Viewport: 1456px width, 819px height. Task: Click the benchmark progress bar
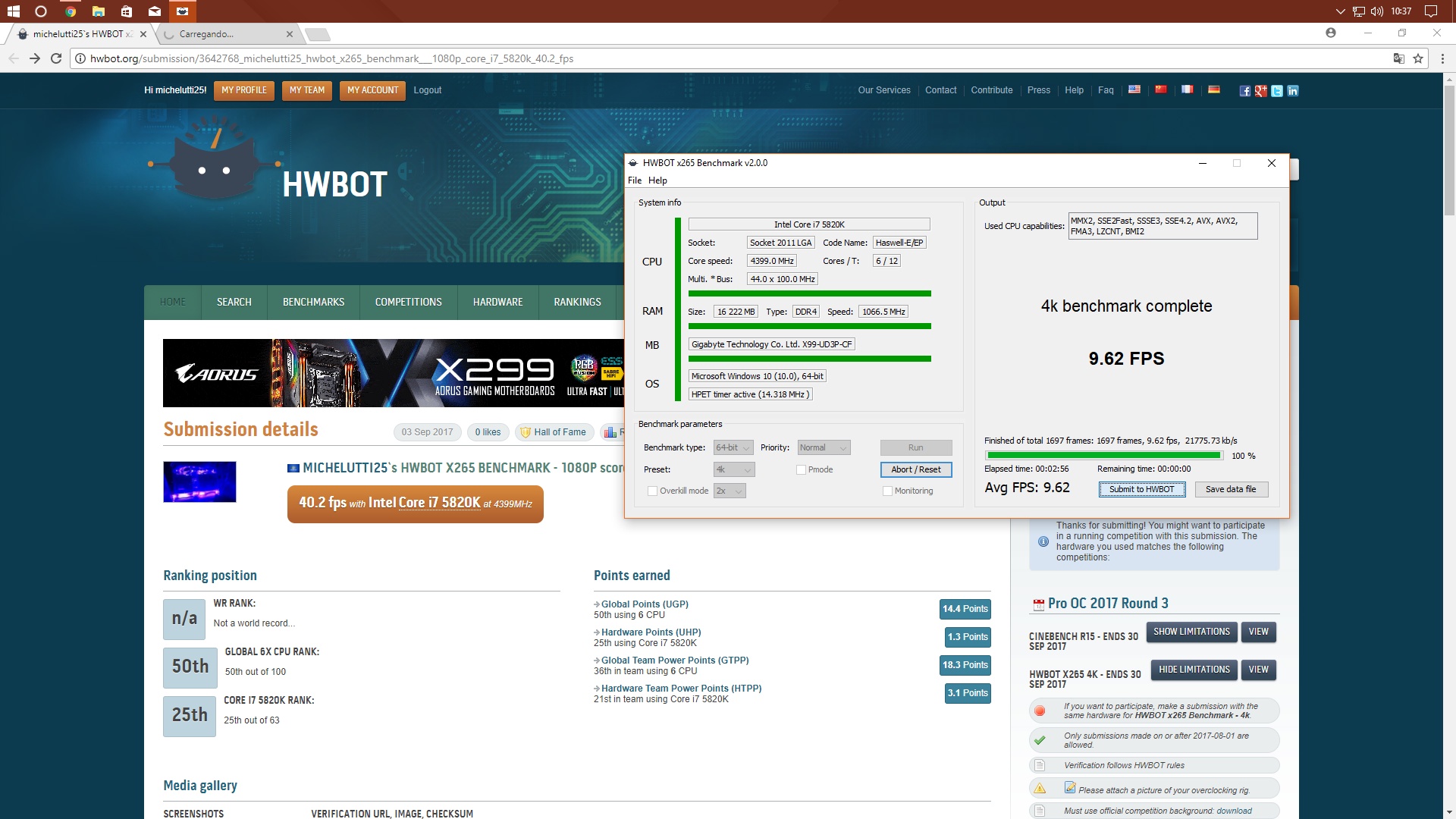tap(1103, 456)
